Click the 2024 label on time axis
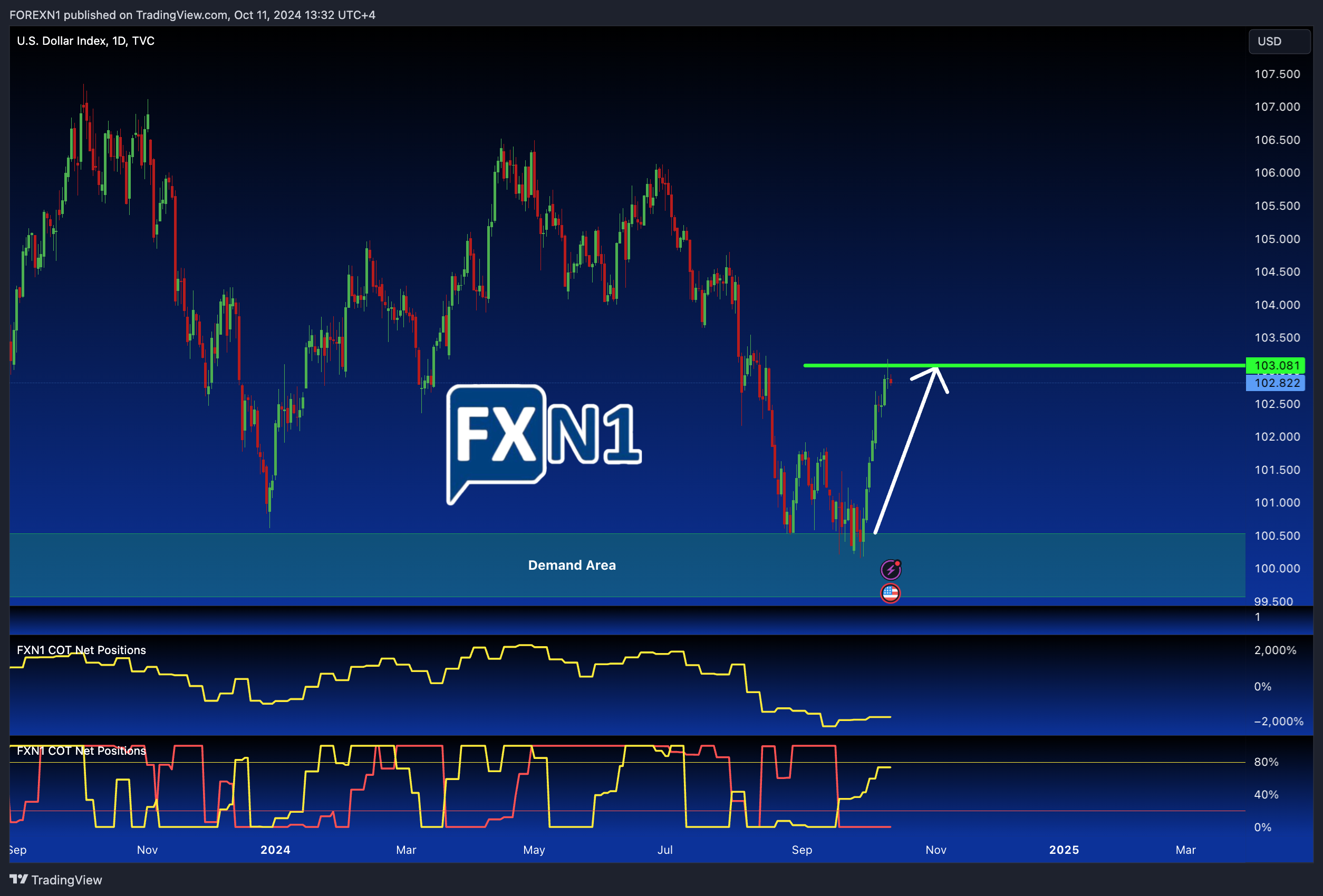Viewport: 1323px width, 896px height. tap(275, 849)
